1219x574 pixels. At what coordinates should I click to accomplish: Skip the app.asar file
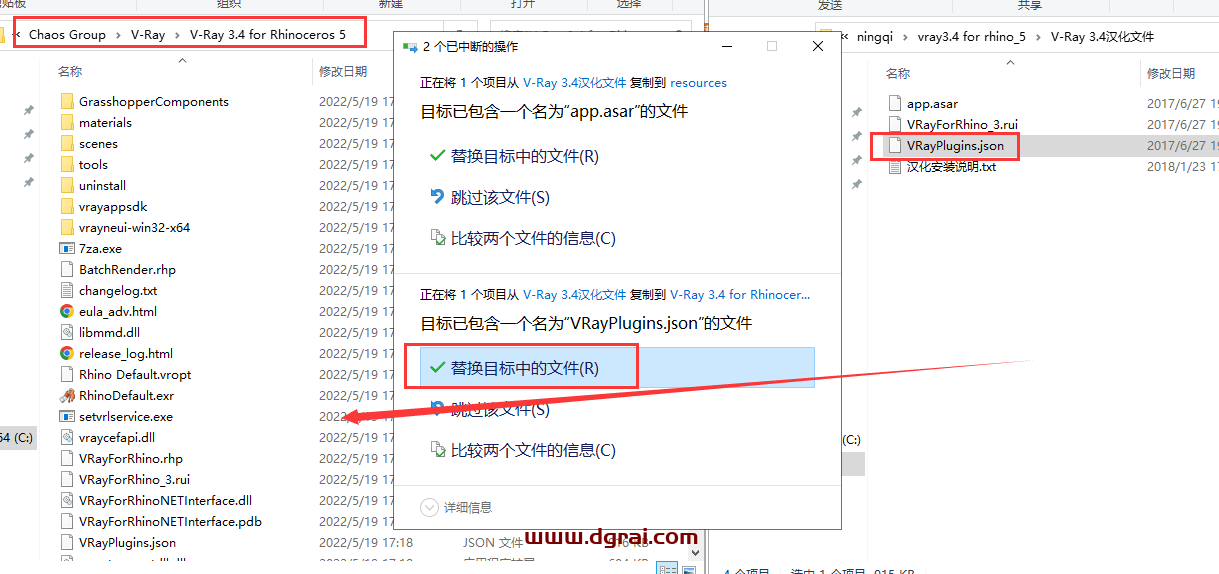click(x=500, y=198)
